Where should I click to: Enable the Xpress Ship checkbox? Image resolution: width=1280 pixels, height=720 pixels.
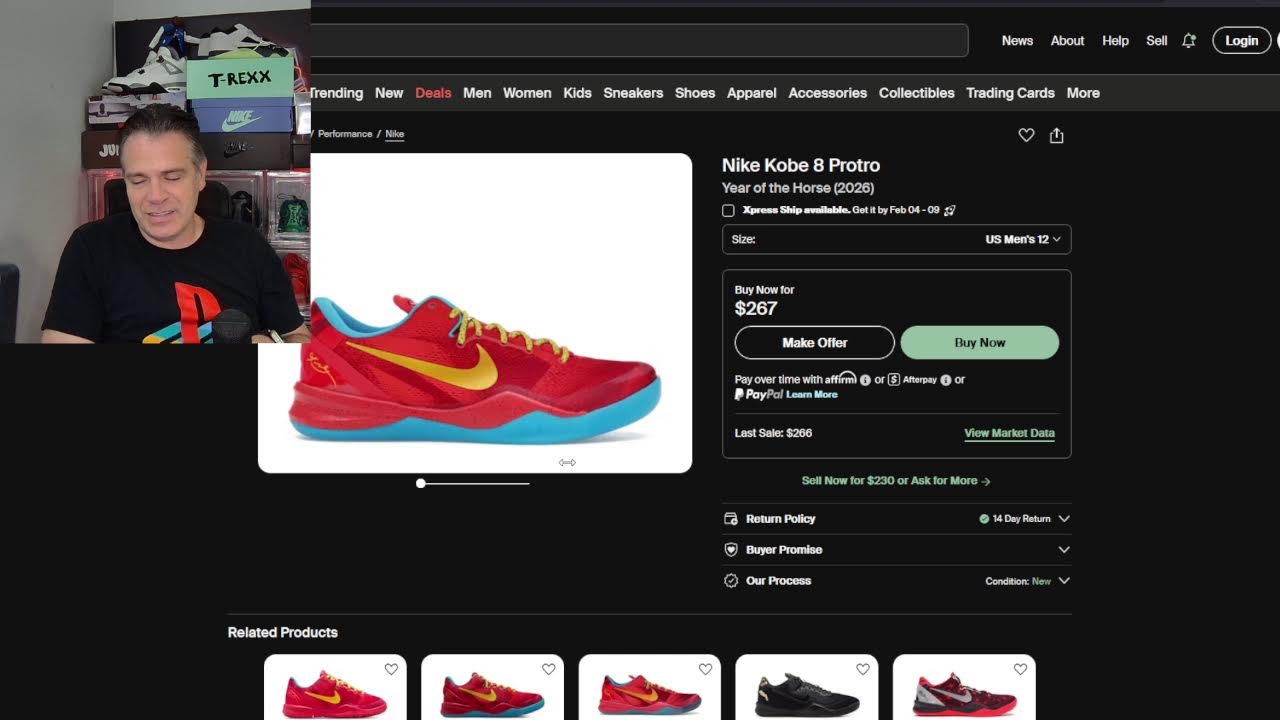728,210
